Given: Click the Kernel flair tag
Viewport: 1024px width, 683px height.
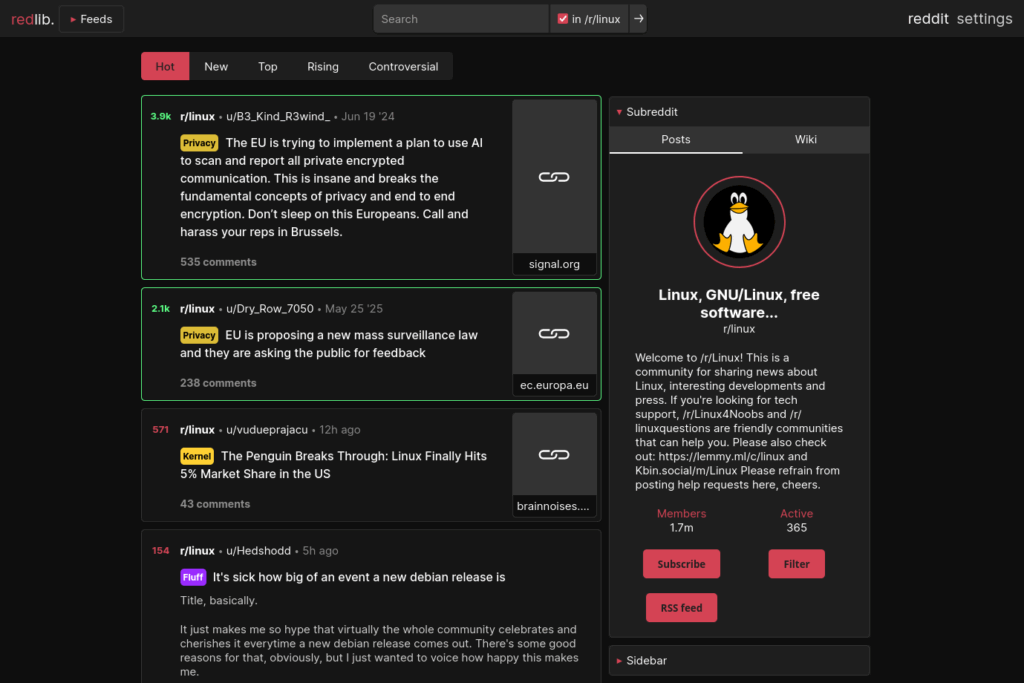Looking at the screenshot, I should coord(197,456).
